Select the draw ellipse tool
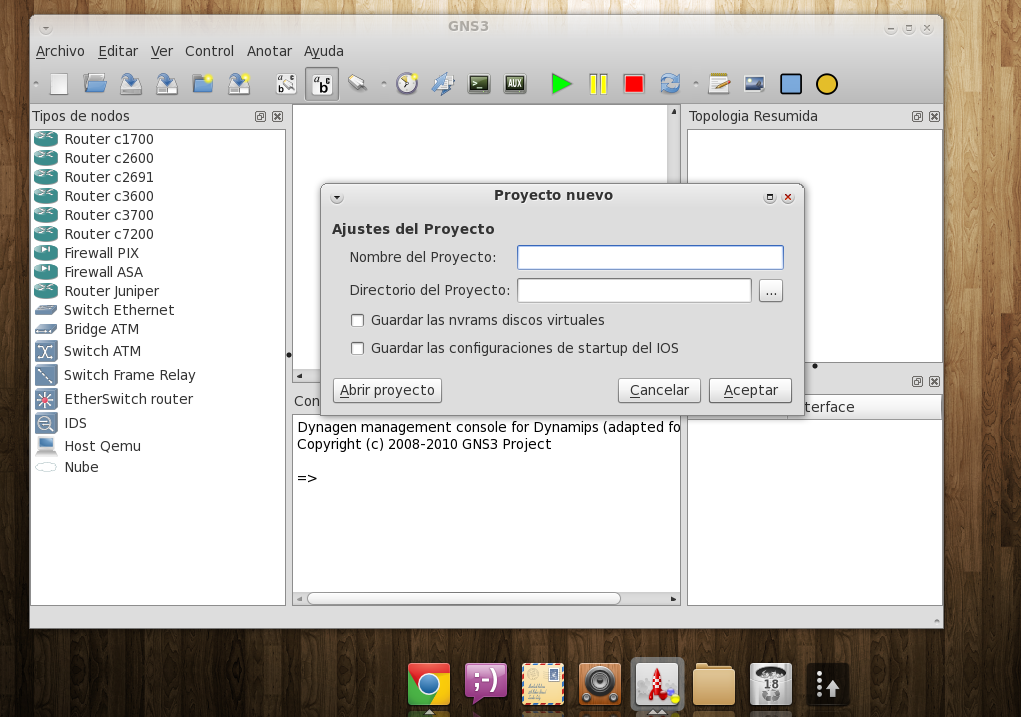This screenshot has width=1021, height=717. click(827, 84)
